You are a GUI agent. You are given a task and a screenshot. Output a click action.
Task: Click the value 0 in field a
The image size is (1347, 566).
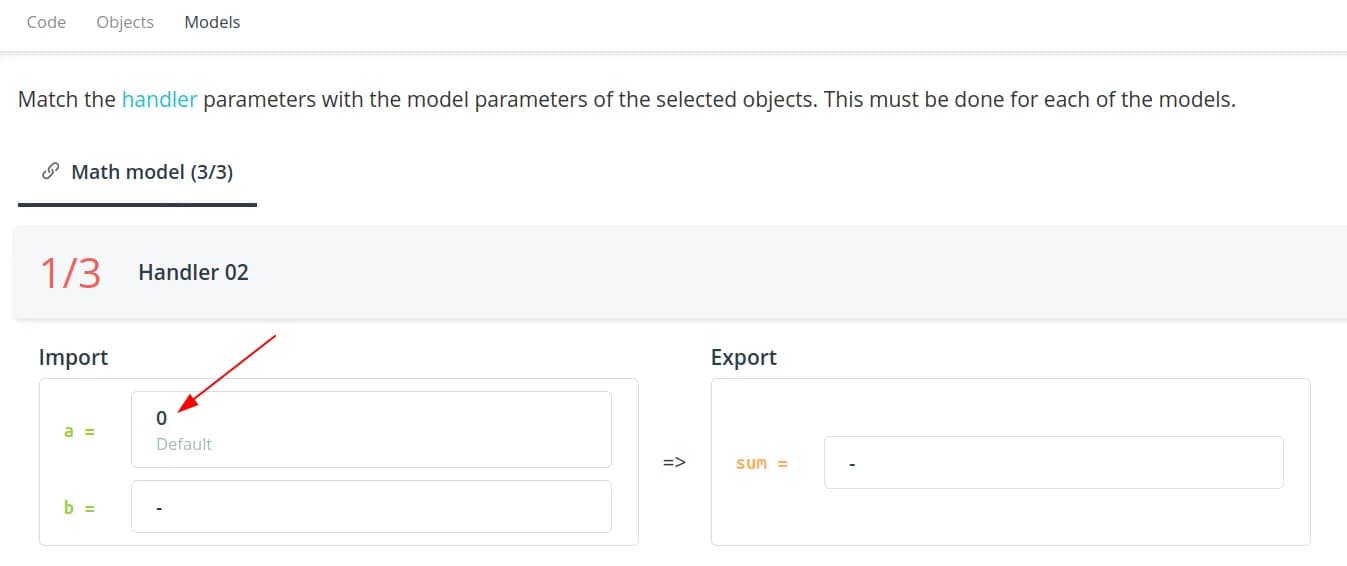click(162, 419)
